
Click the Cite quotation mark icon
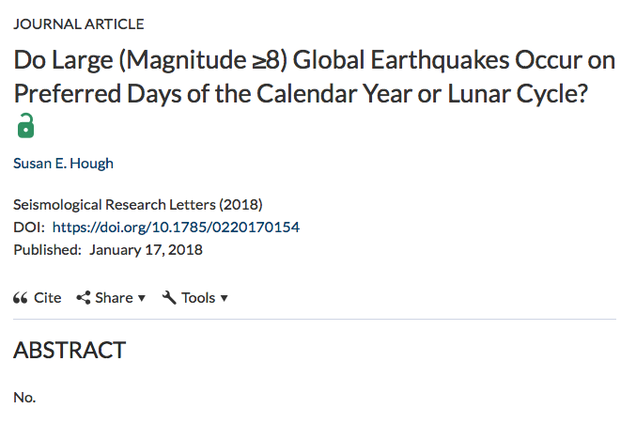coord(20,298)
